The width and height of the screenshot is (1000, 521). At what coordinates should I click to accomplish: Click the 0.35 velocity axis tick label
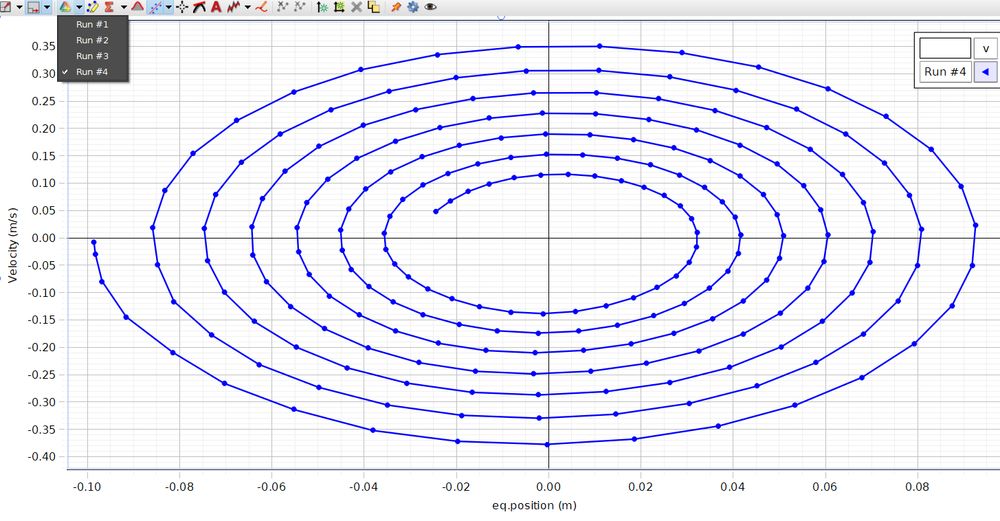pyautogui.click(x=44, y=46)
